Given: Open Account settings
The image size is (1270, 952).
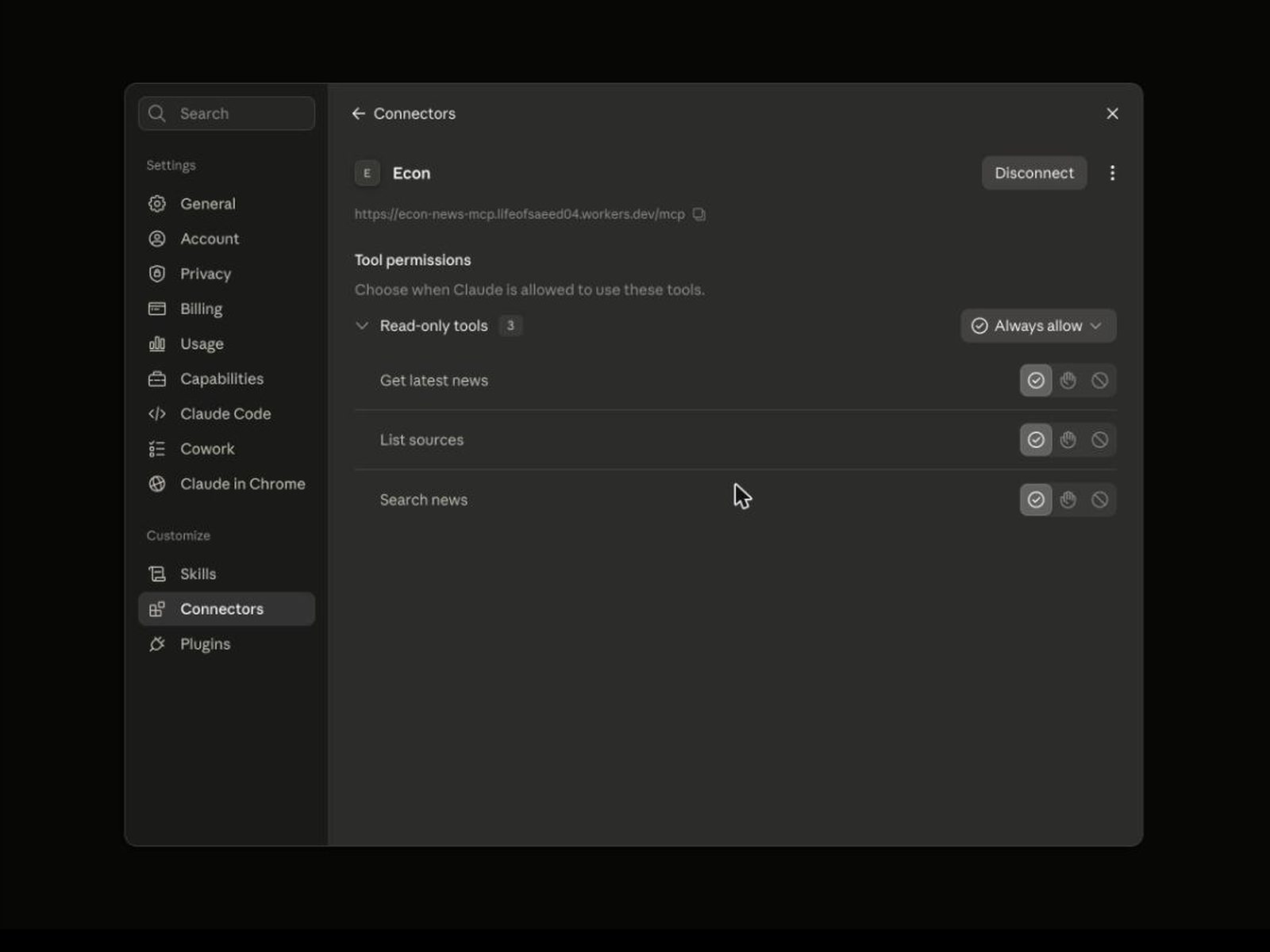Looking at the screenshot, I should pyautogui.click(x=226, y=239).
